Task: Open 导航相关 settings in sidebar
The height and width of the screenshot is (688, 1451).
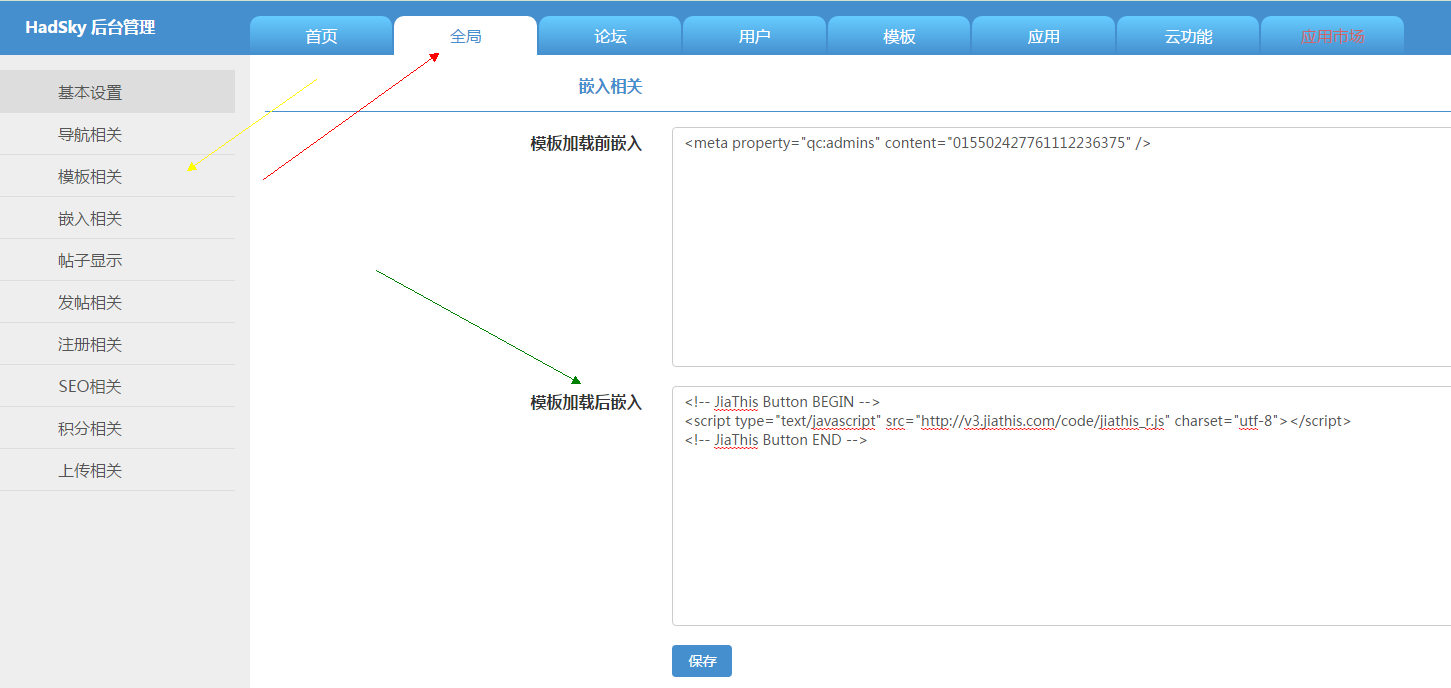Action: 117,134
